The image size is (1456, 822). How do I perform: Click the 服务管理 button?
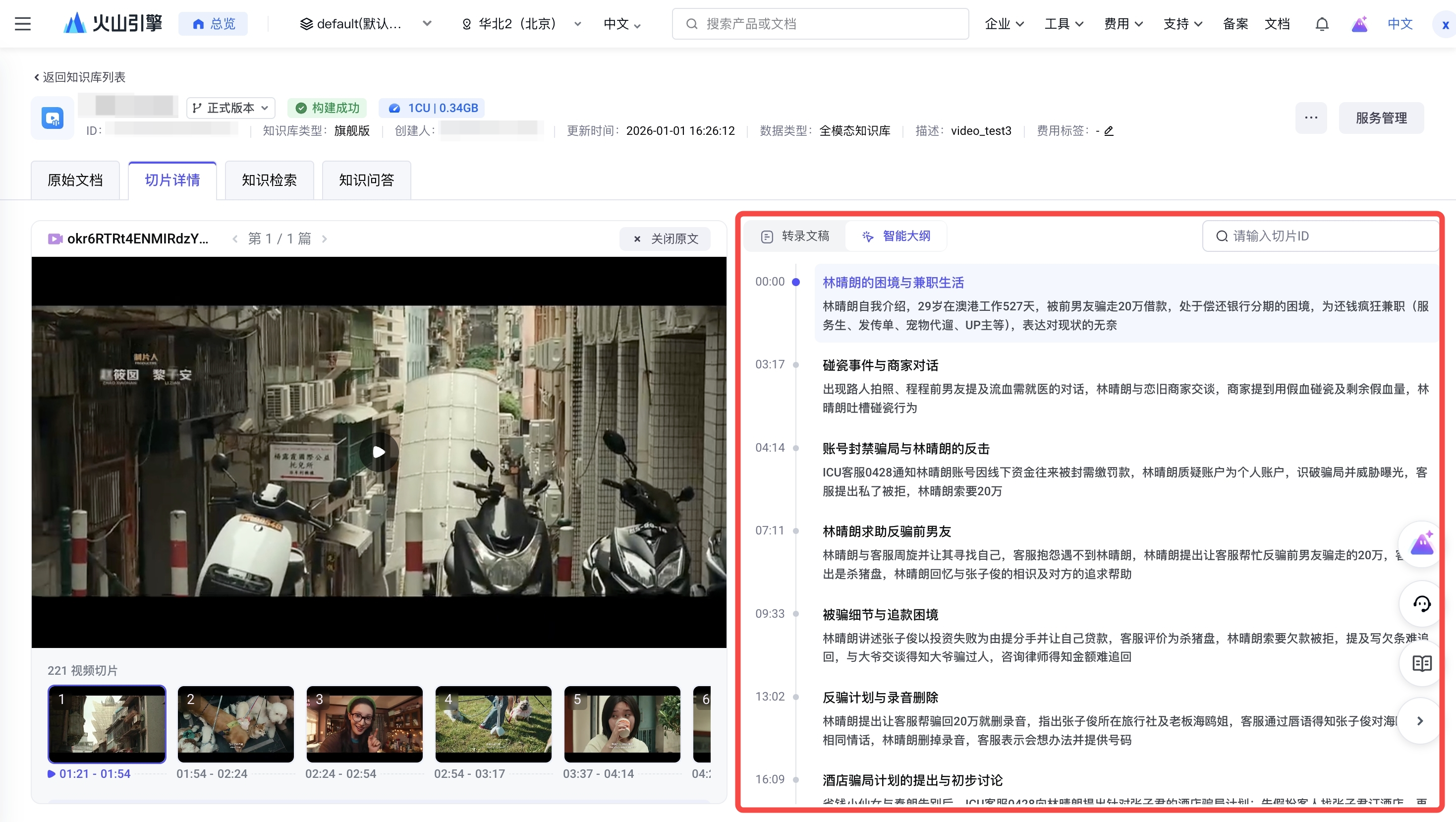coord(1381,117)
